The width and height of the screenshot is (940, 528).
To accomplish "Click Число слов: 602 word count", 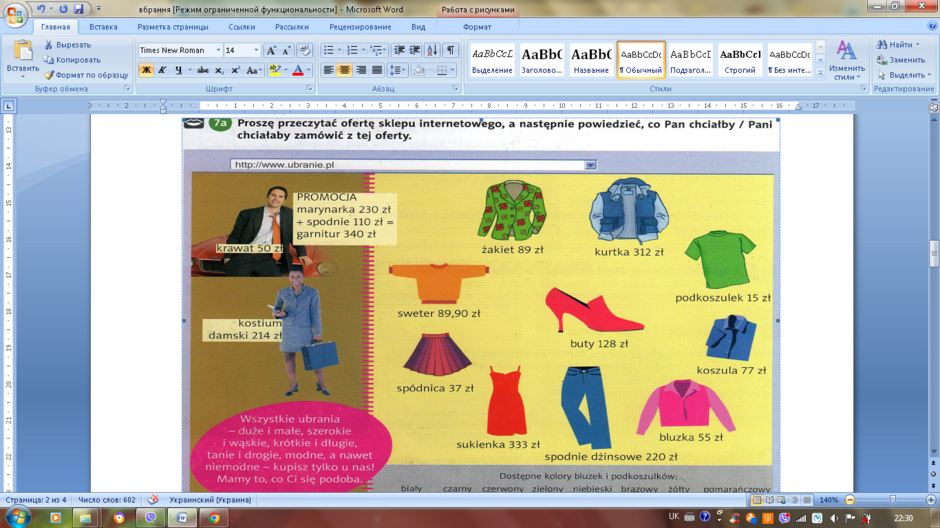I will pyautogui.click(x=107, y=500).
